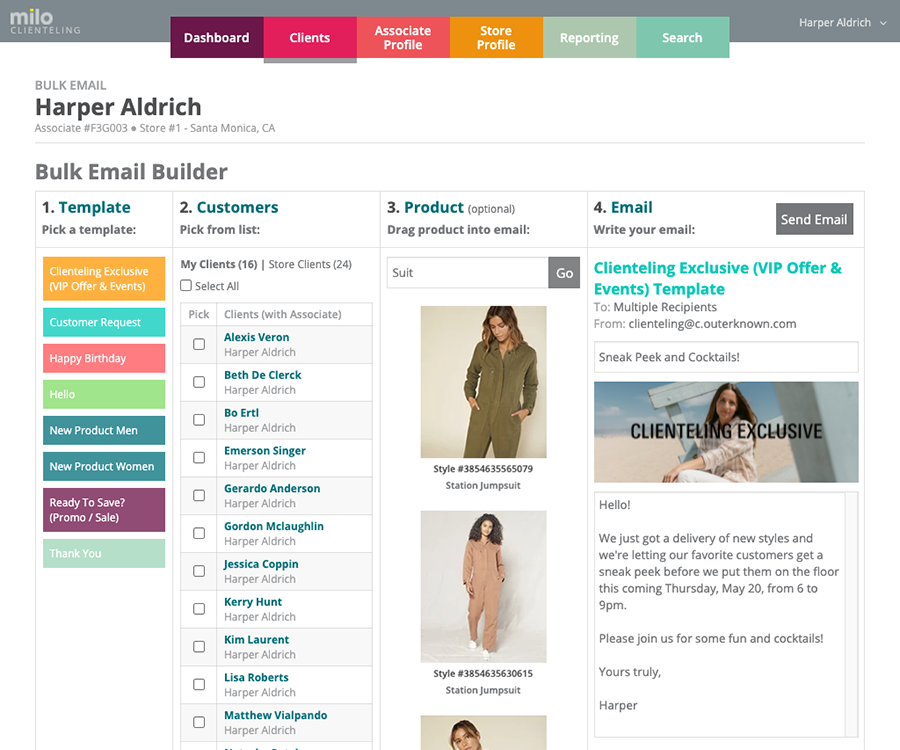Check the box for Alexis Veron
This screenshot has width=900, height=750.
coord(199,344)
